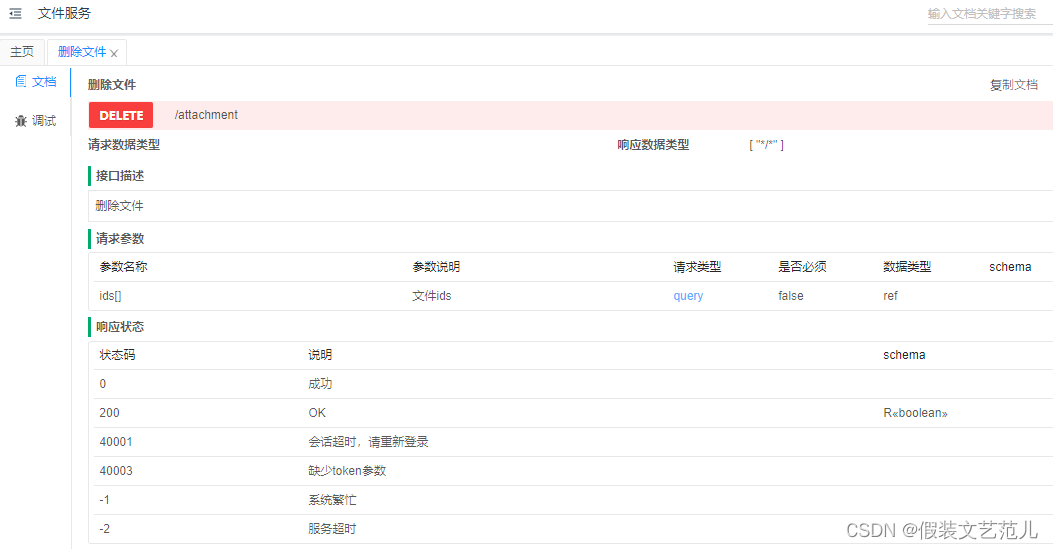Click status code 40003
This screenshot has height=549, width=1053.
[116, 470]
